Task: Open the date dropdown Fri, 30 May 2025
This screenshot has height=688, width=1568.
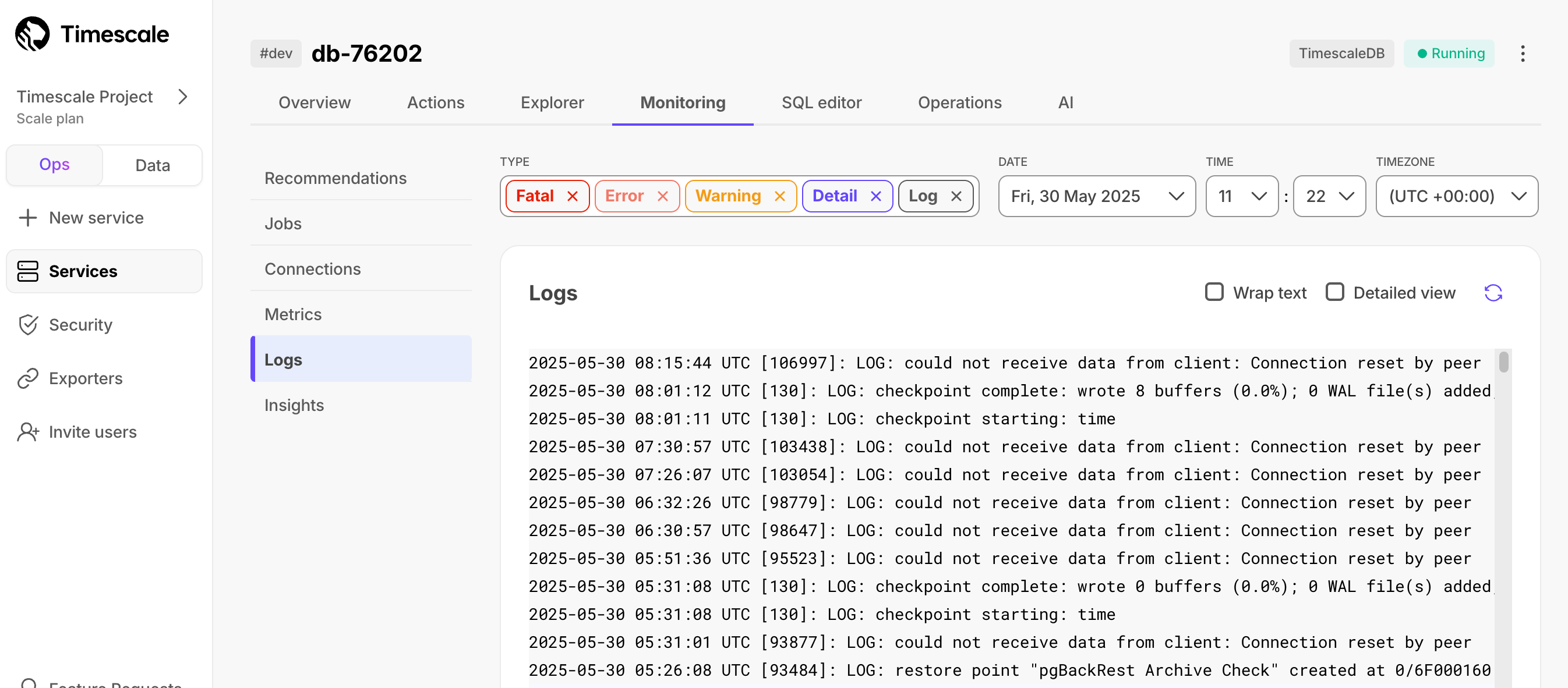Action: click(1097, 197)
